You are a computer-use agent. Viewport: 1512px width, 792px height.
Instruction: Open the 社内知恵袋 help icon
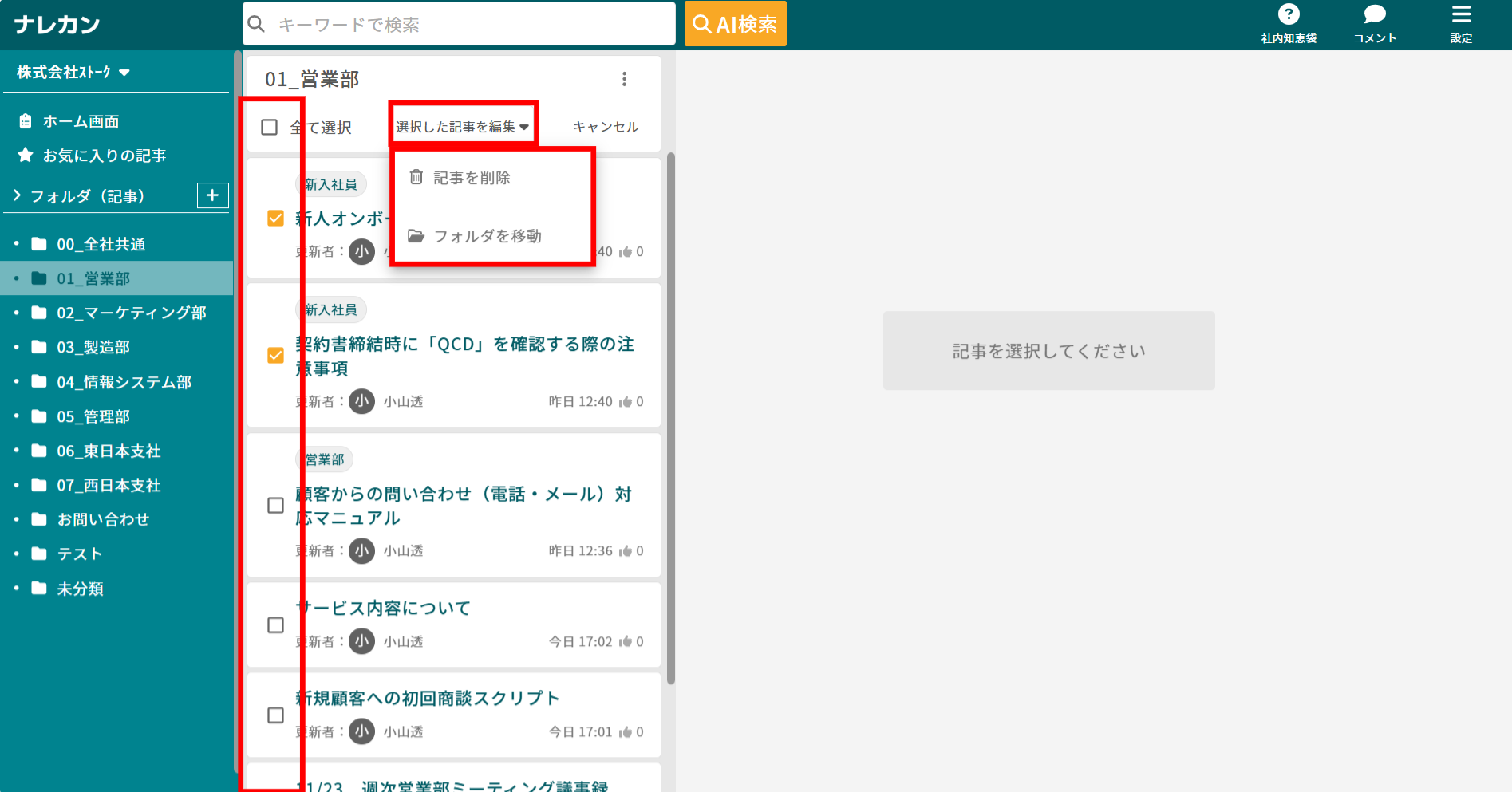click(1289, 14)
